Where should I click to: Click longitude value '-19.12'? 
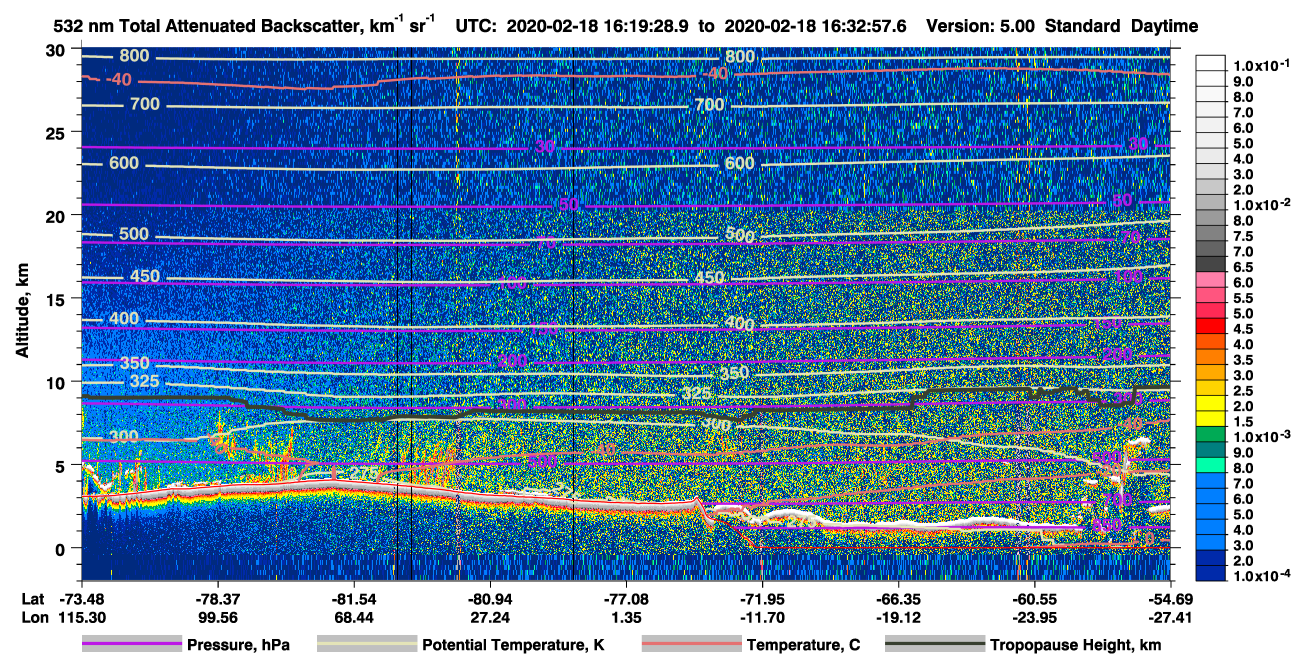coord(898,617)
